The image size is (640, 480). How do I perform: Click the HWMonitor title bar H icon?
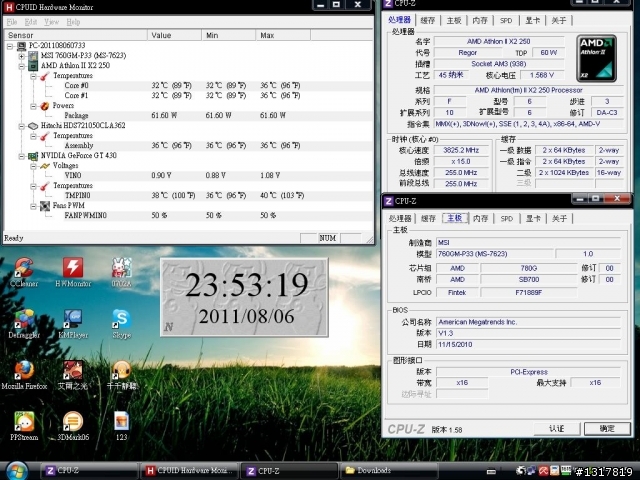[9, 7]
